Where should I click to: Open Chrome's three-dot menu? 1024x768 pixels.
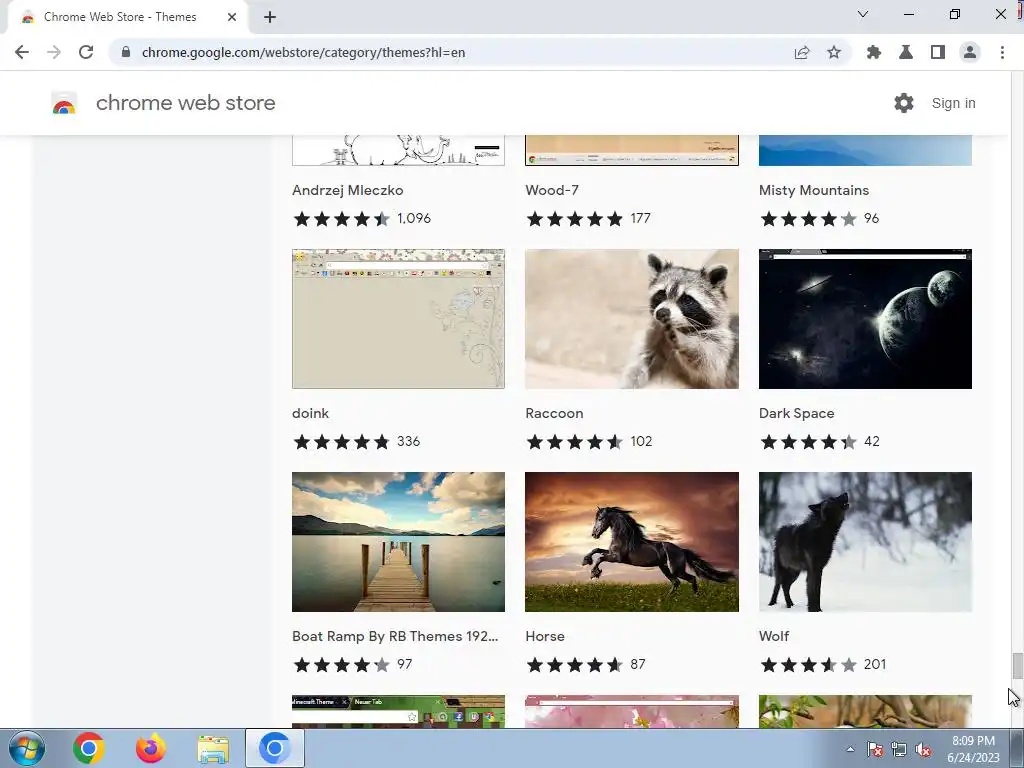[1002, 52]
